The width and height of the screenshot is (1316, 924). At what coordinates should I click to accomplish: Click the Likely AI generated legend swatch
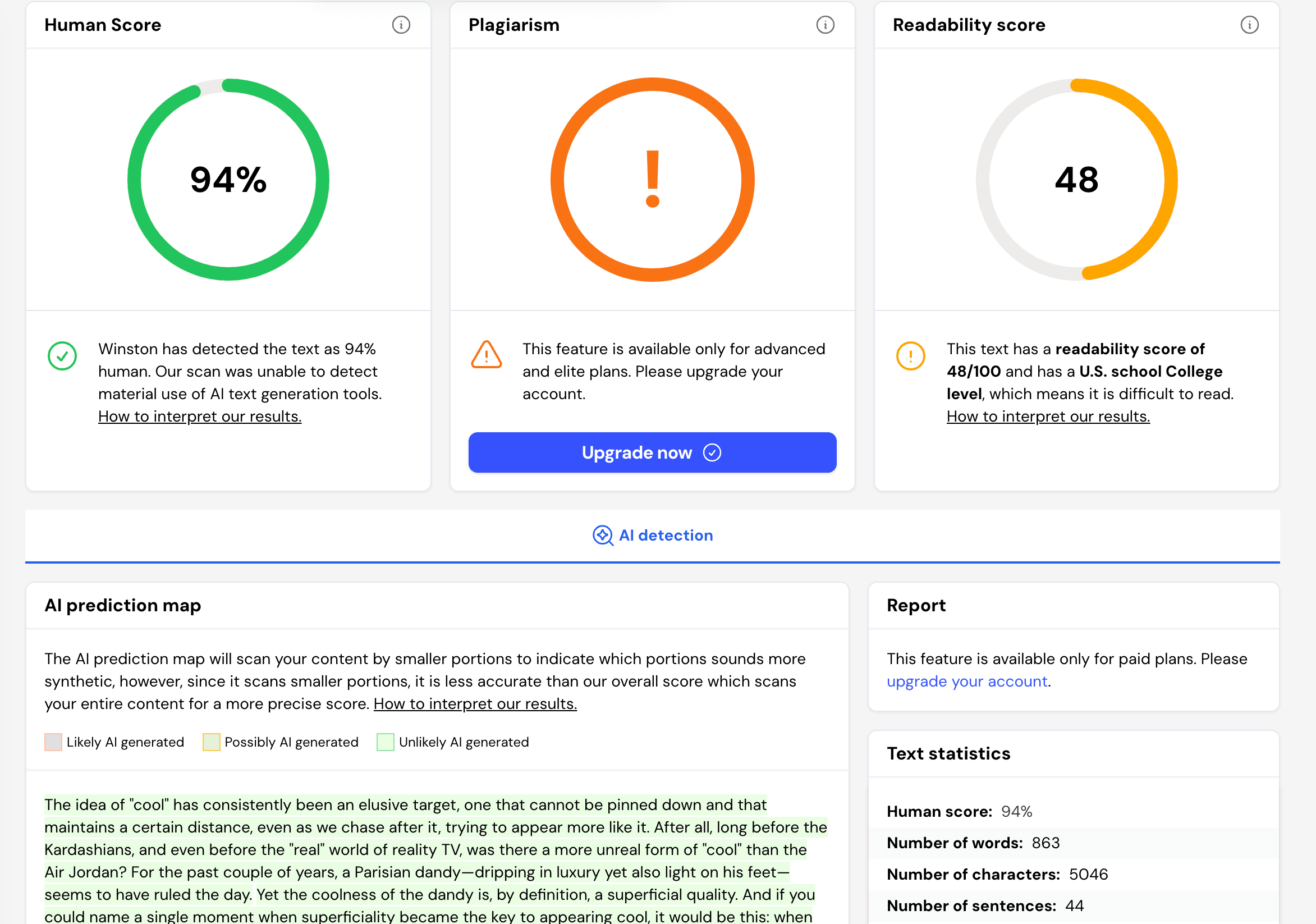(x=53, y=742)
